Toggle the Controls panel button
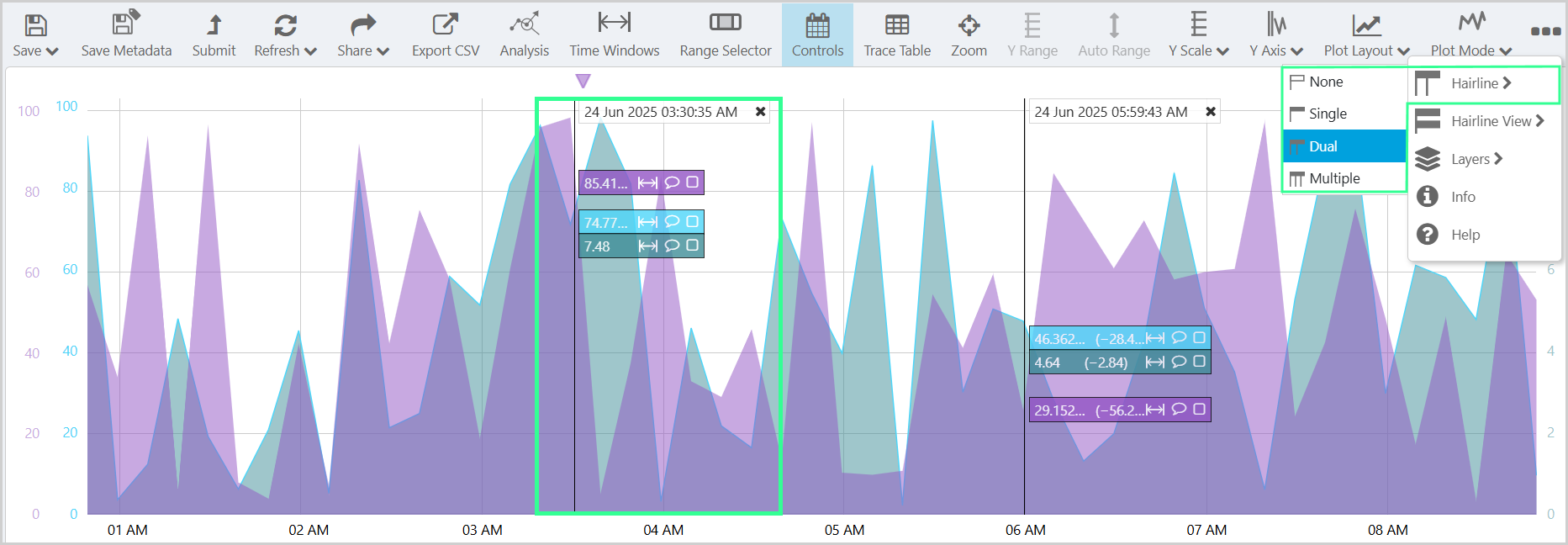The width and height of the screenshot is (1568, 545). pyautogui.click(x=817, y=34)
